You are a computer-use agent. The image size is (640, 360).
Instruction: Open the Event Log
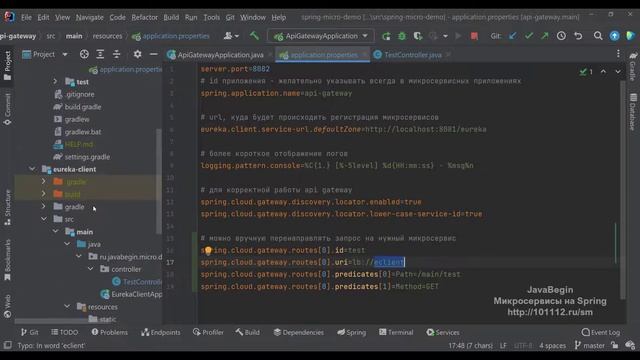point(601,332)
